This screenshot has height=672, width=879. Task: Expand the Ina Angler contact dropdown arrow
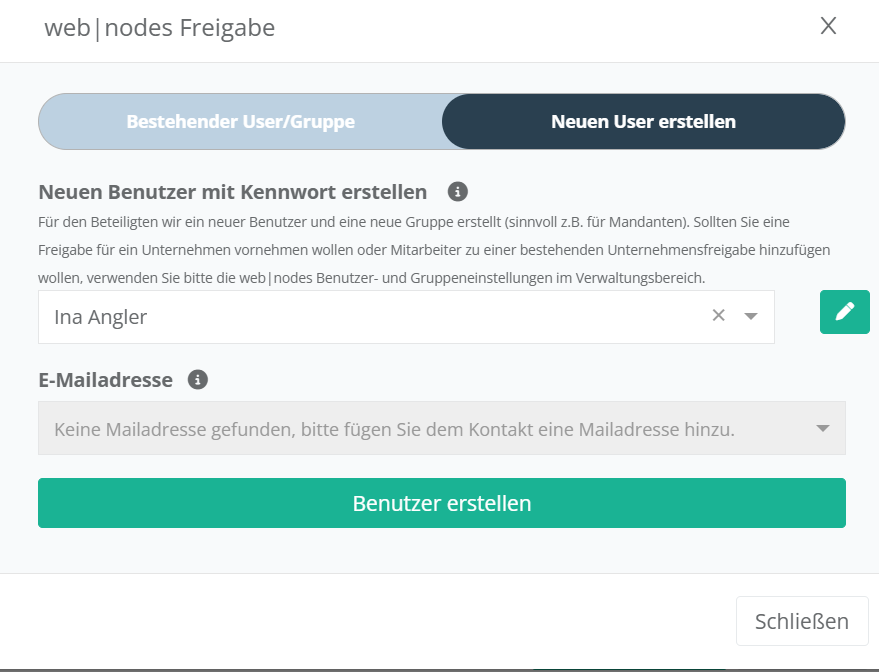point(751,316)
